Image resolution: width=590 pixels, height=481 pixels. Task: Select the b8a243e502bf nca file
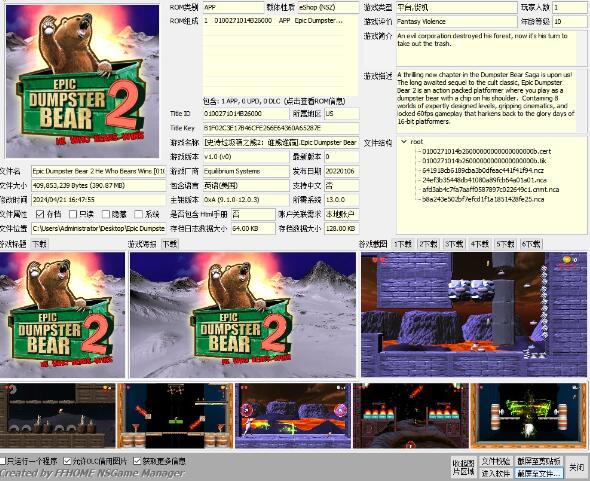483,199
